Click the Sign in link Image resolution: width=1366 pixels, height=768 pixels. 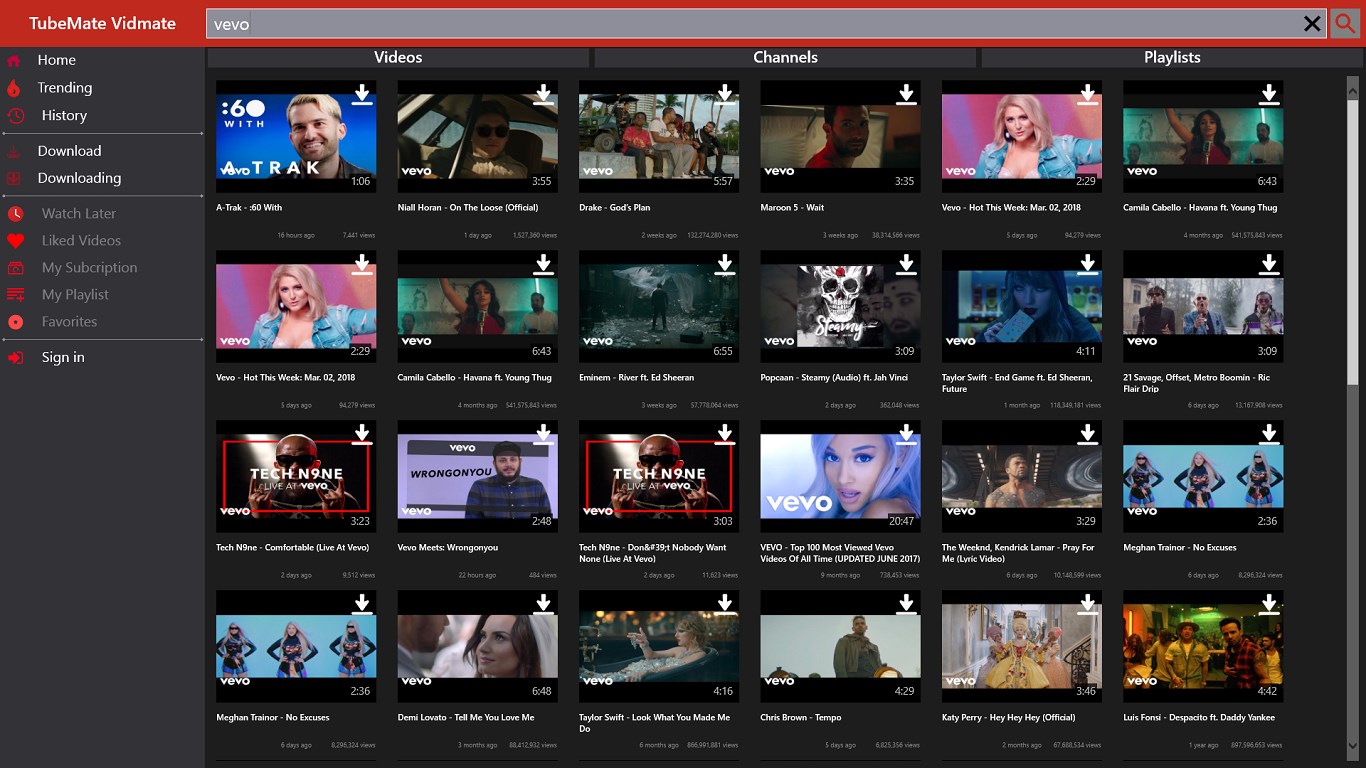63,358
